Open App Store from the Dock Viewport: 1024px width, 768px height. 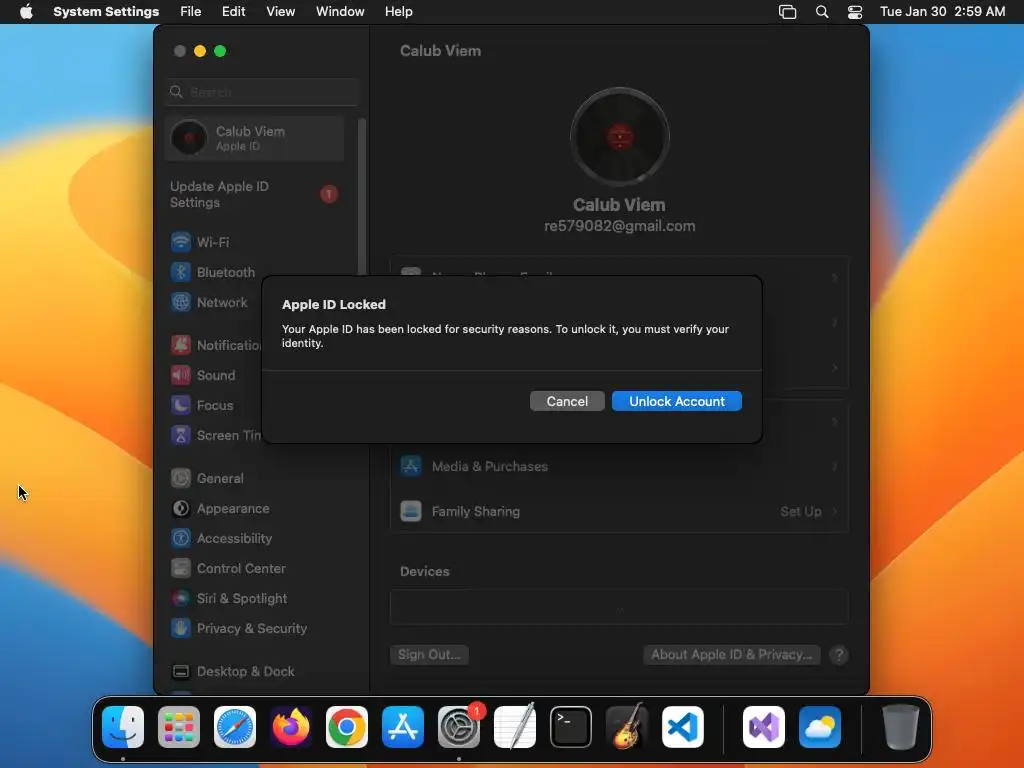tap(403, 726)
